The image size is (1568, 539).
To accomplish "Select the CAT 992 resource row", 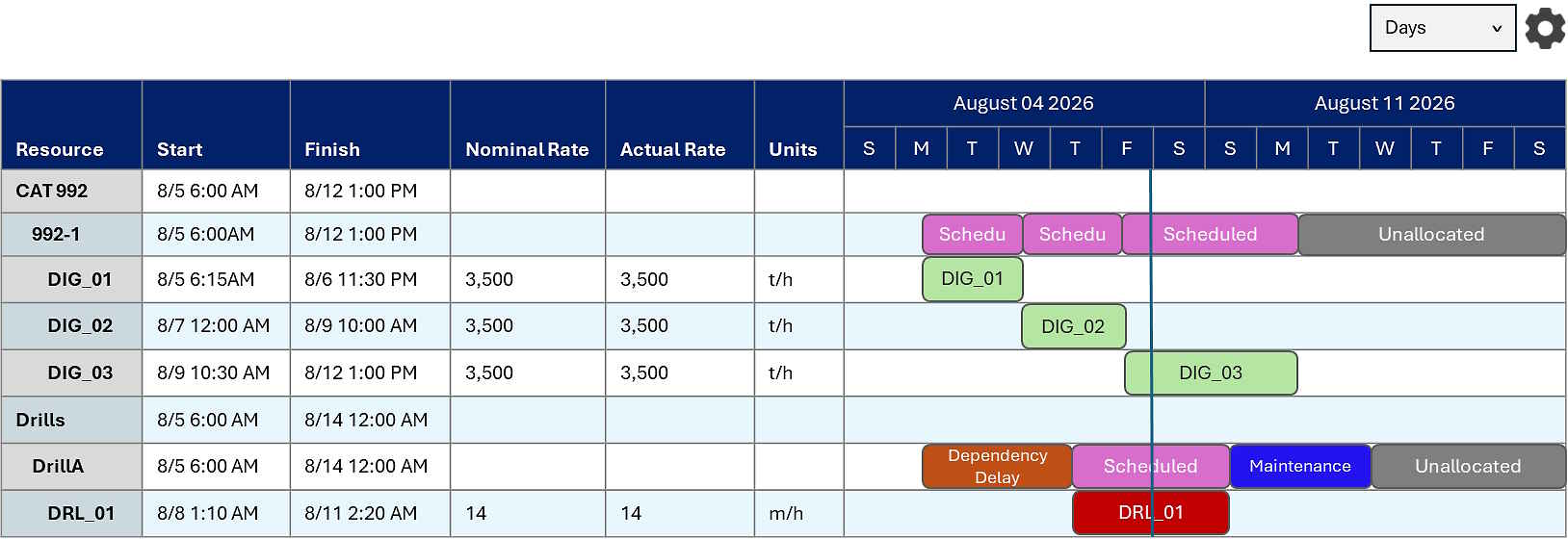I will click(x=52, y=192).
